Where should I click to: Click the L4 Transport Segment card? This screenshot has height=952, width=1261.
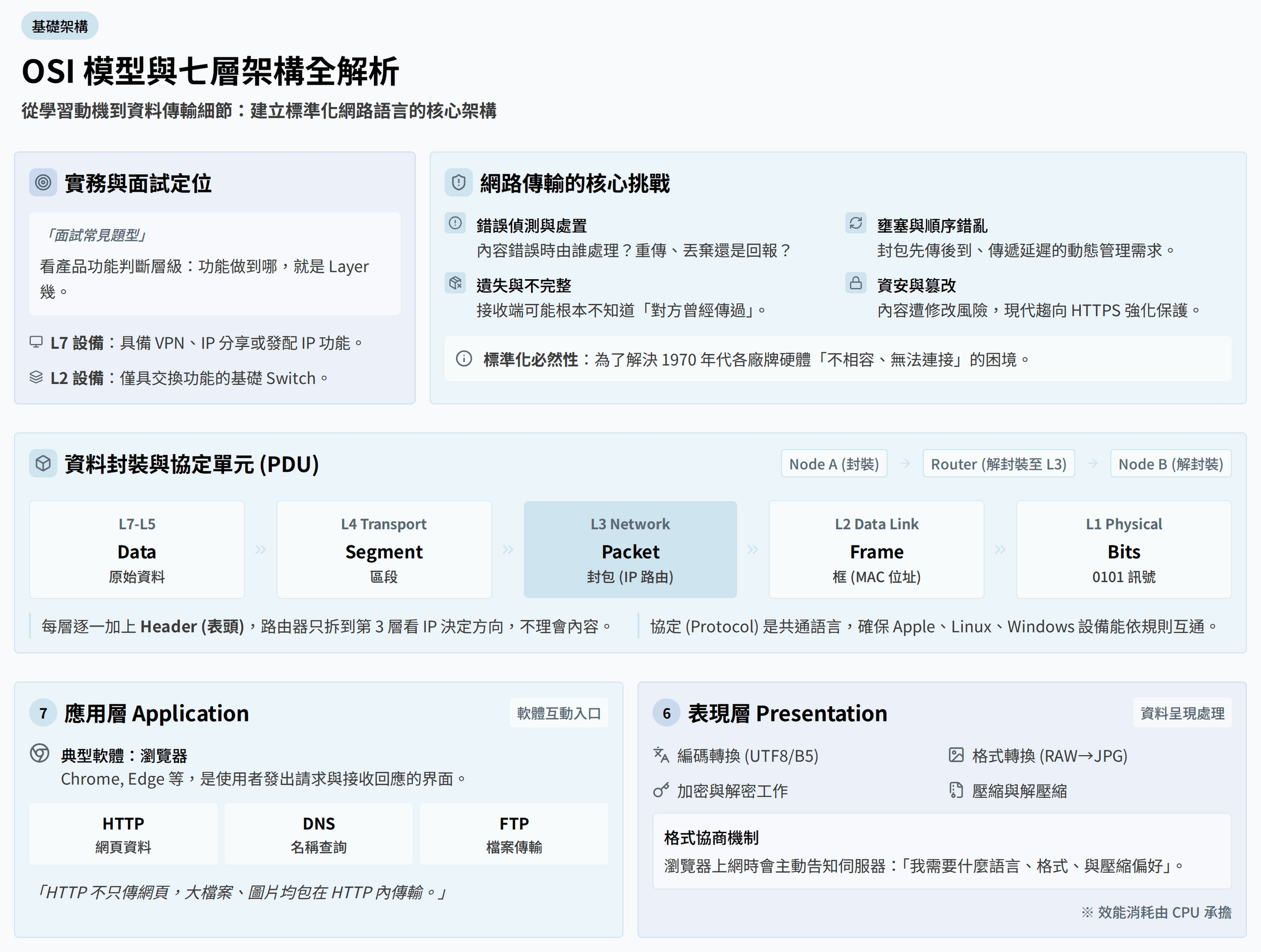pos(384,550)
